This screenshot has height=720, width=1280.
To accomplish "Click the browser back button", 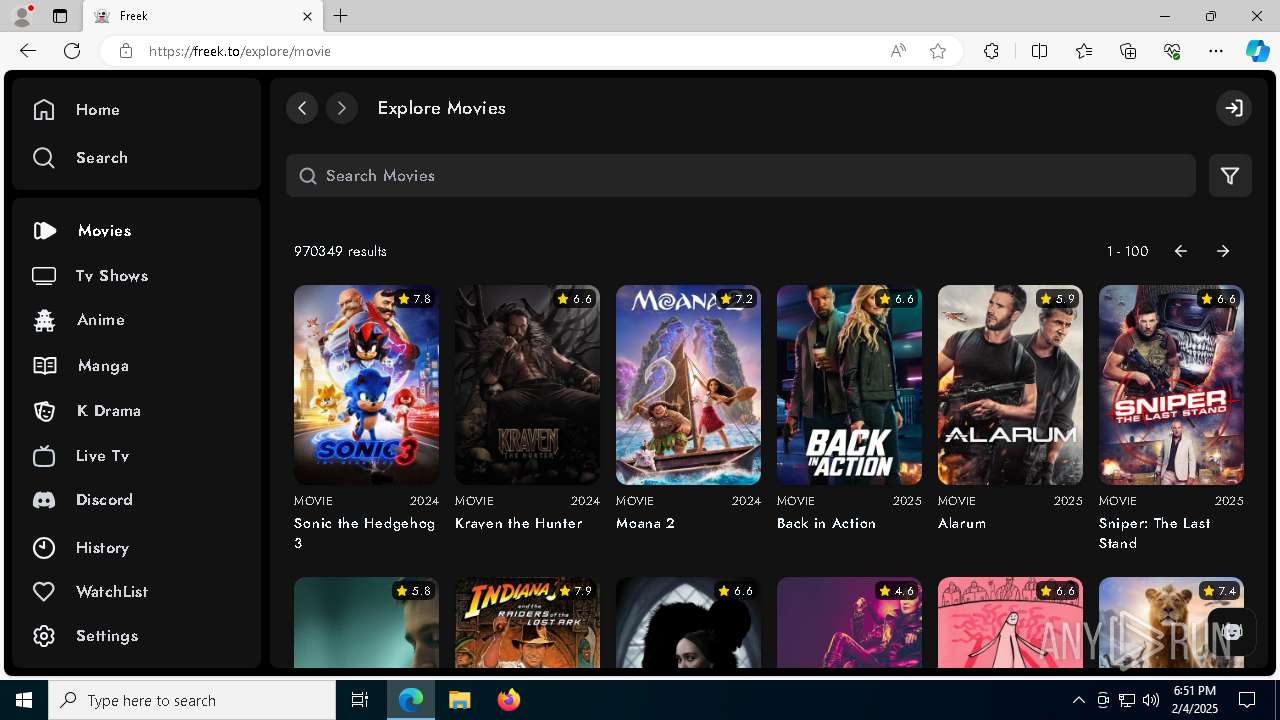I will tap(28, 51).
